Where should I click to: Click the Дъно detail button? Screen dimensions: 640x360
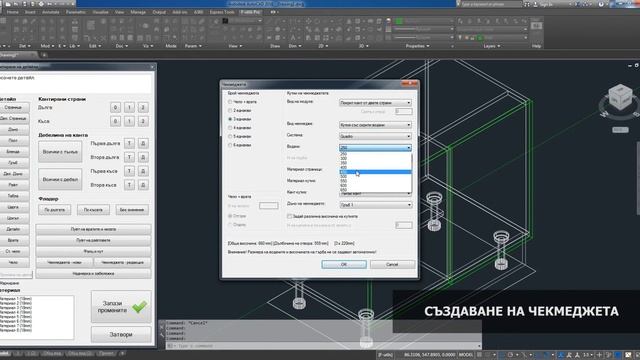point(13,129)
